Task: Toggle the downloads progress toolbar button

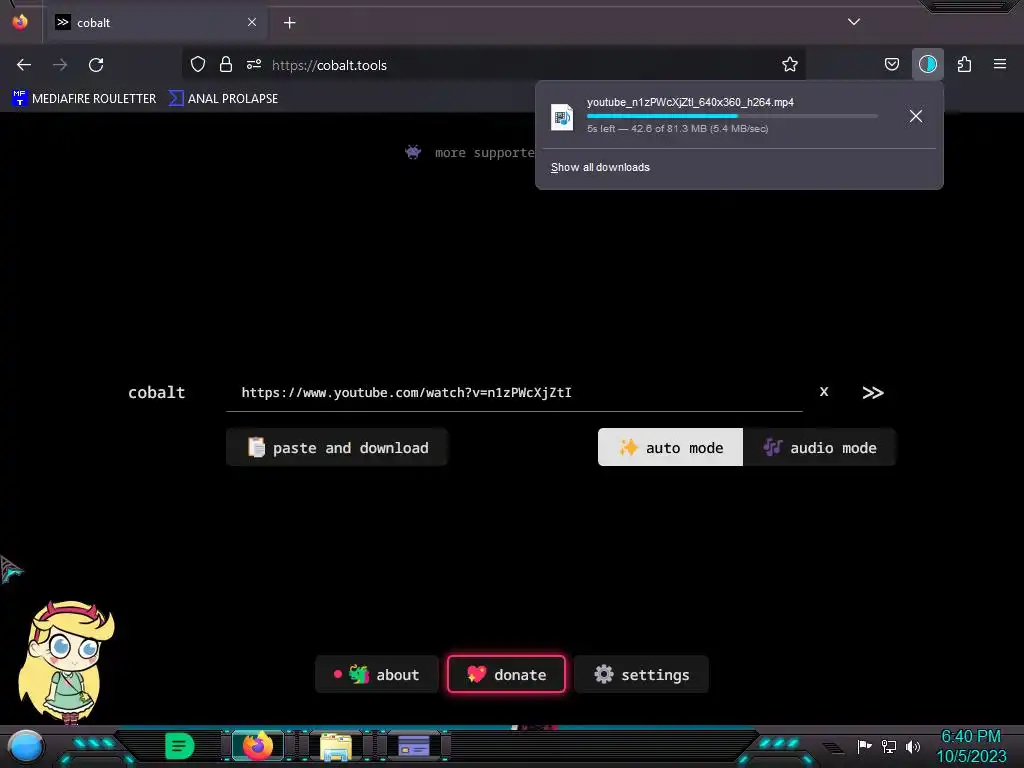Action: click(927, 65)
